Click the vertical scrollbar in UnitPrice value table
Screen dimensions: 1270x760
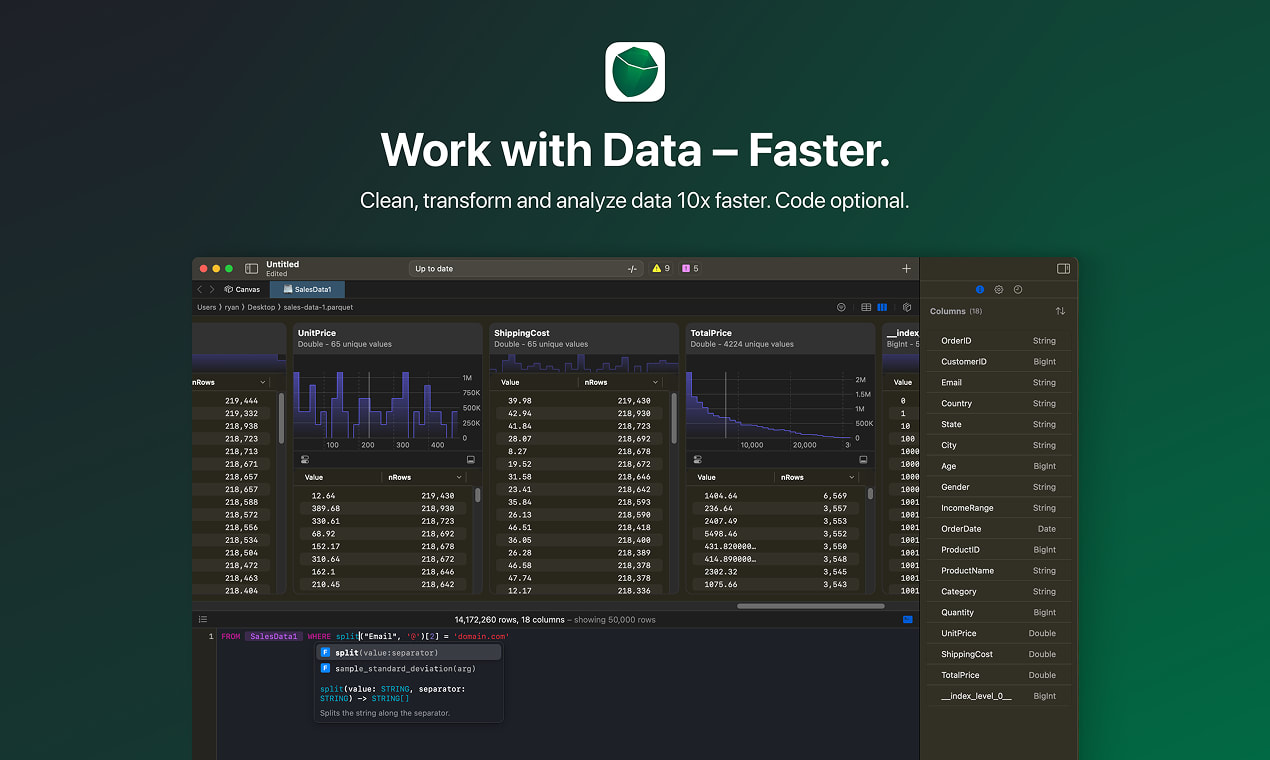click(x=478, y=494)
